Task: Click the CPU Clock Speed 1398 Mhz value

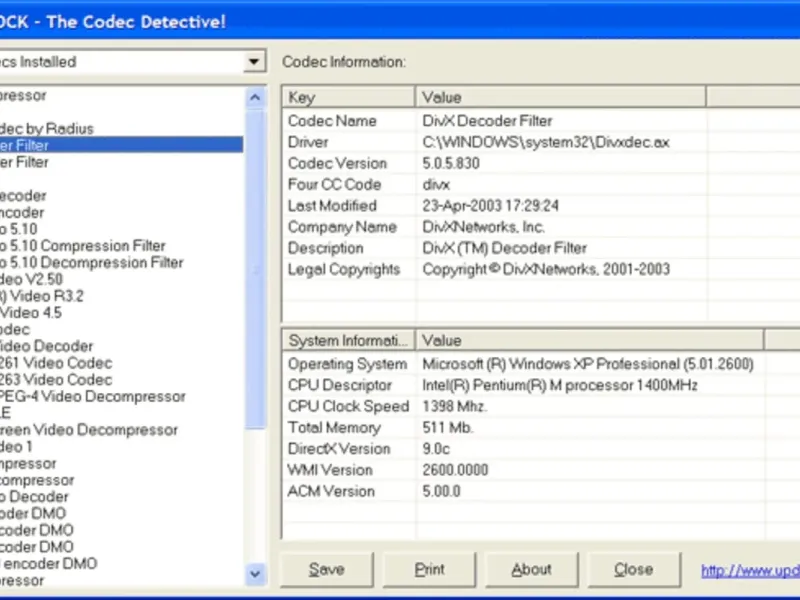Action: [455, 407]
